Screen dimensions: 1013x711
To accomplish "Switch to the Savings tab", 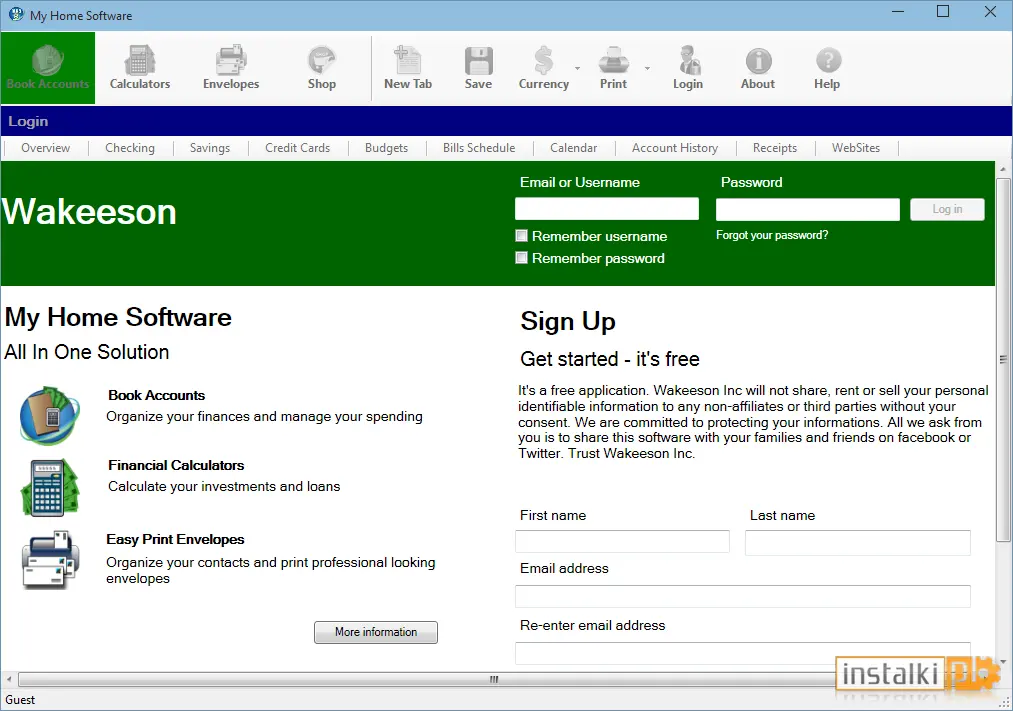I will tap(210, 148).
